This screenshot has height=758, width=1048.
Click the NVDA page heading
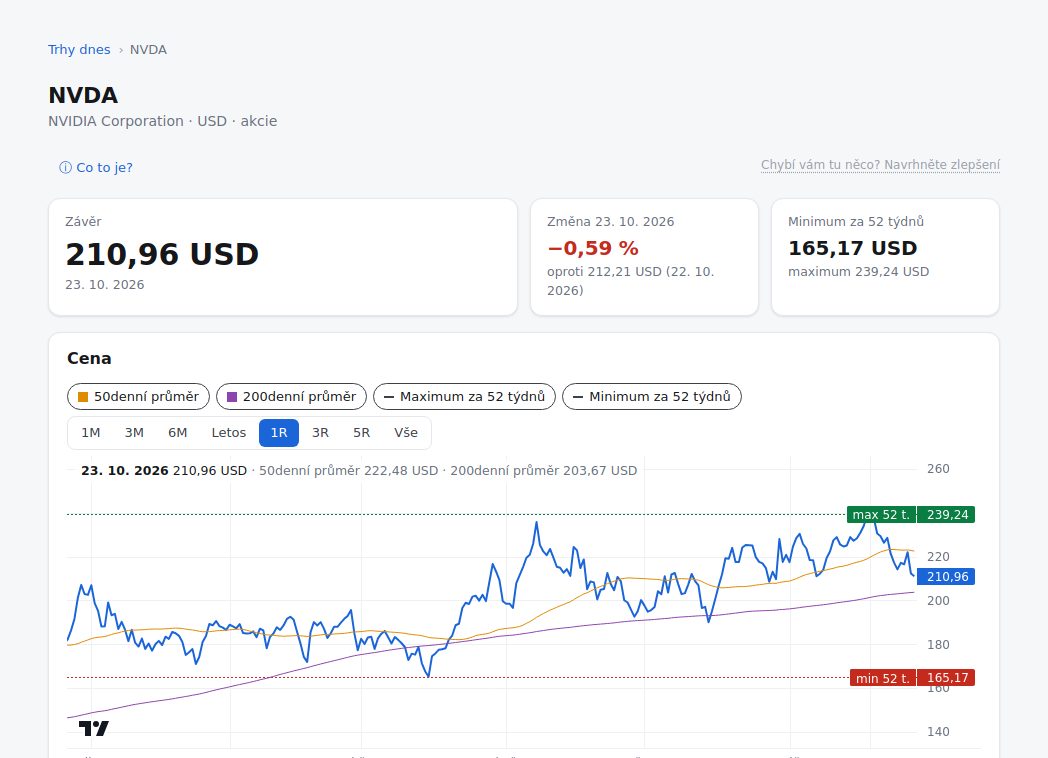click(83, 95)
